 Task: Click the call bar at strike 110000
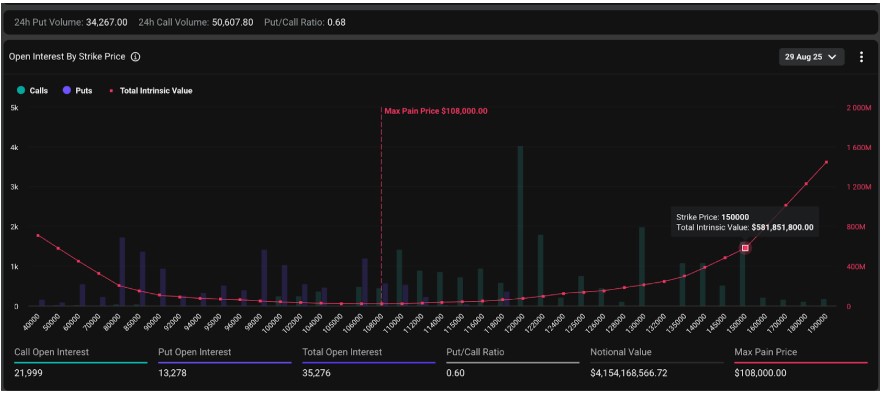click(399, 278)
